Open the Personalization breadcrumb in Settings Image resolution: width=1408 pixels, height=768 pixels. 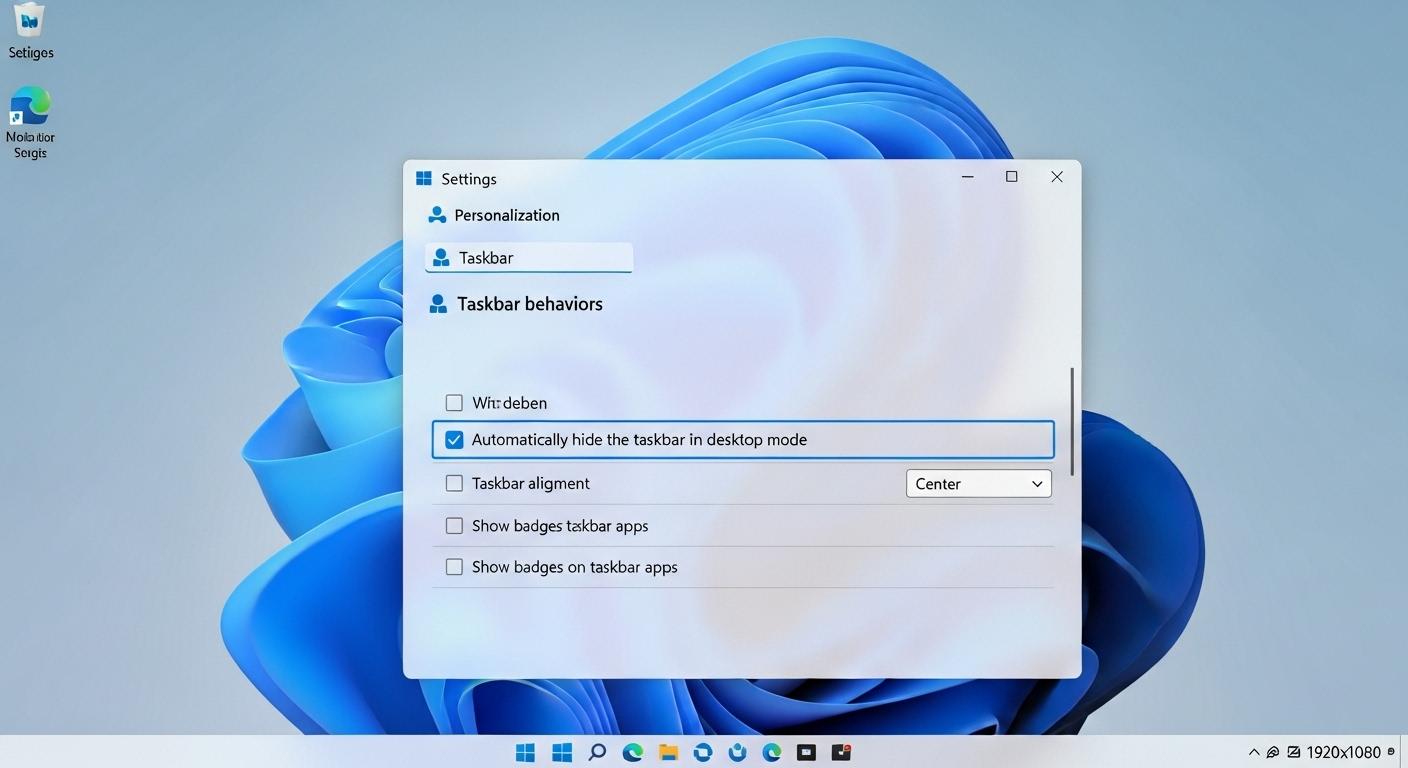point(506,214)
